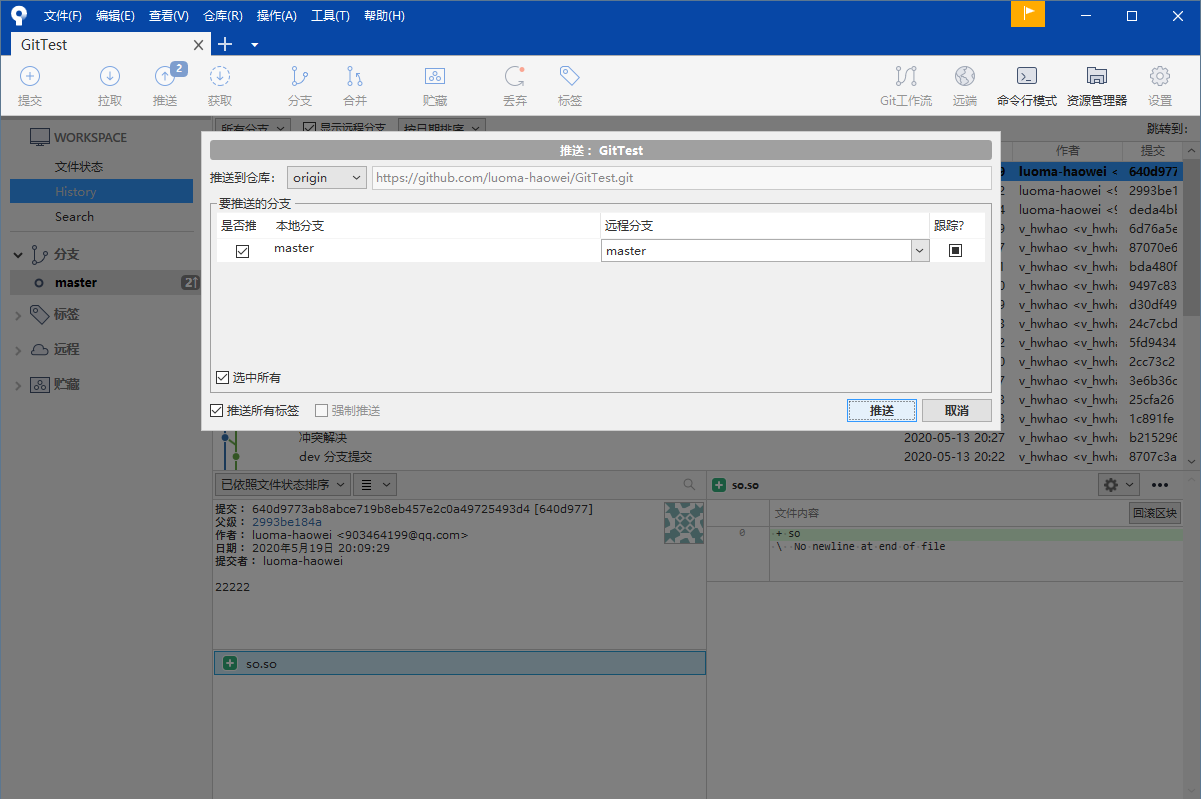Click the 获取 (fetch) toolbar icon
This screenshot has width=1201, height=800.
click(220, 76)
